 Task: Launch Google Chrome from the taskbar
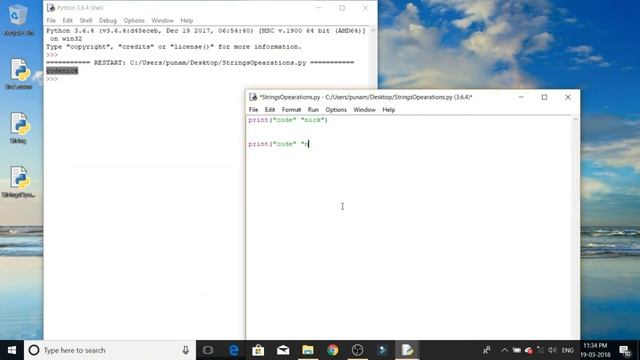[x=333, y=350]
